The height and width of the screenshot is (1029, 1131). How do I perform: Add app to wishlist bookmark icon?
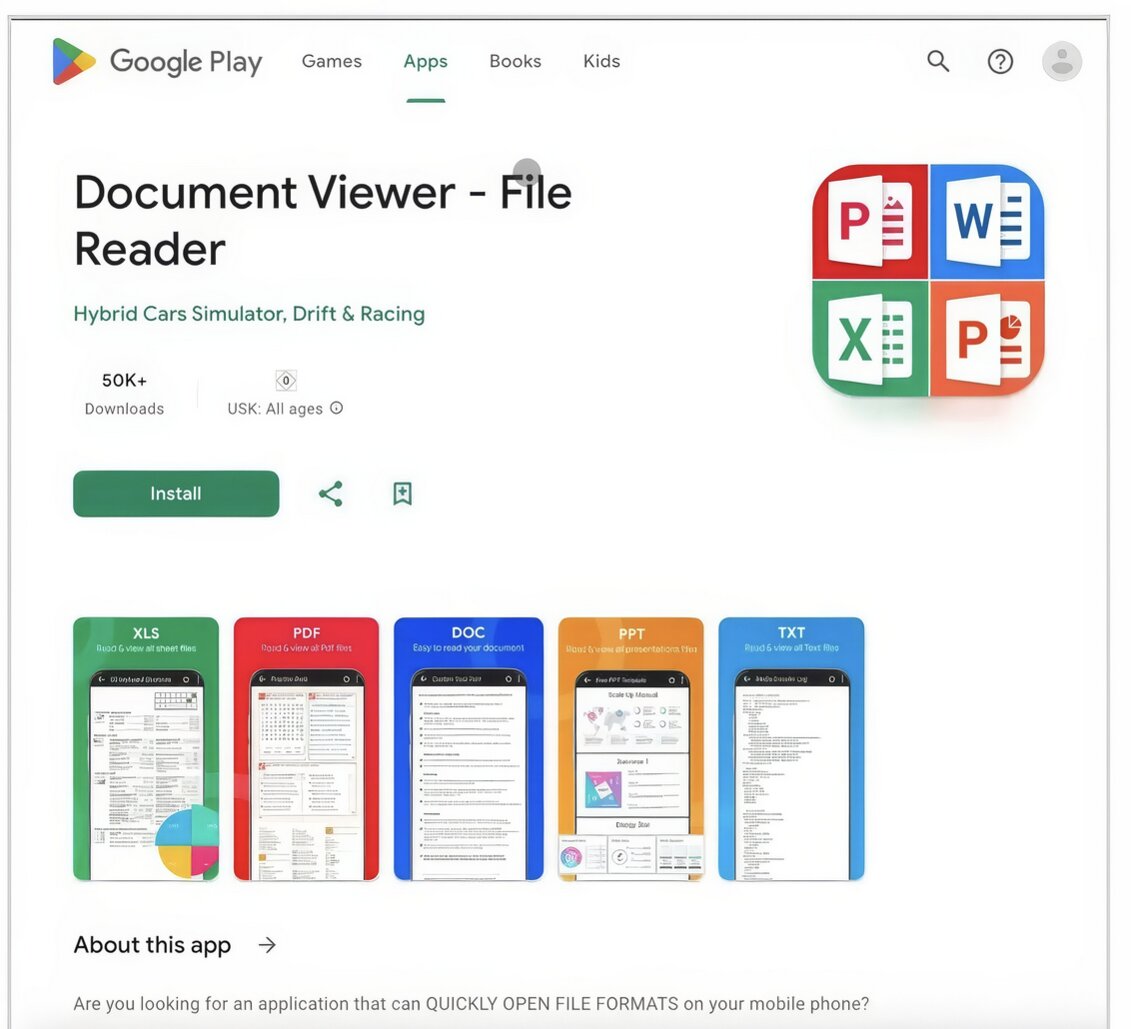(402, 494)
